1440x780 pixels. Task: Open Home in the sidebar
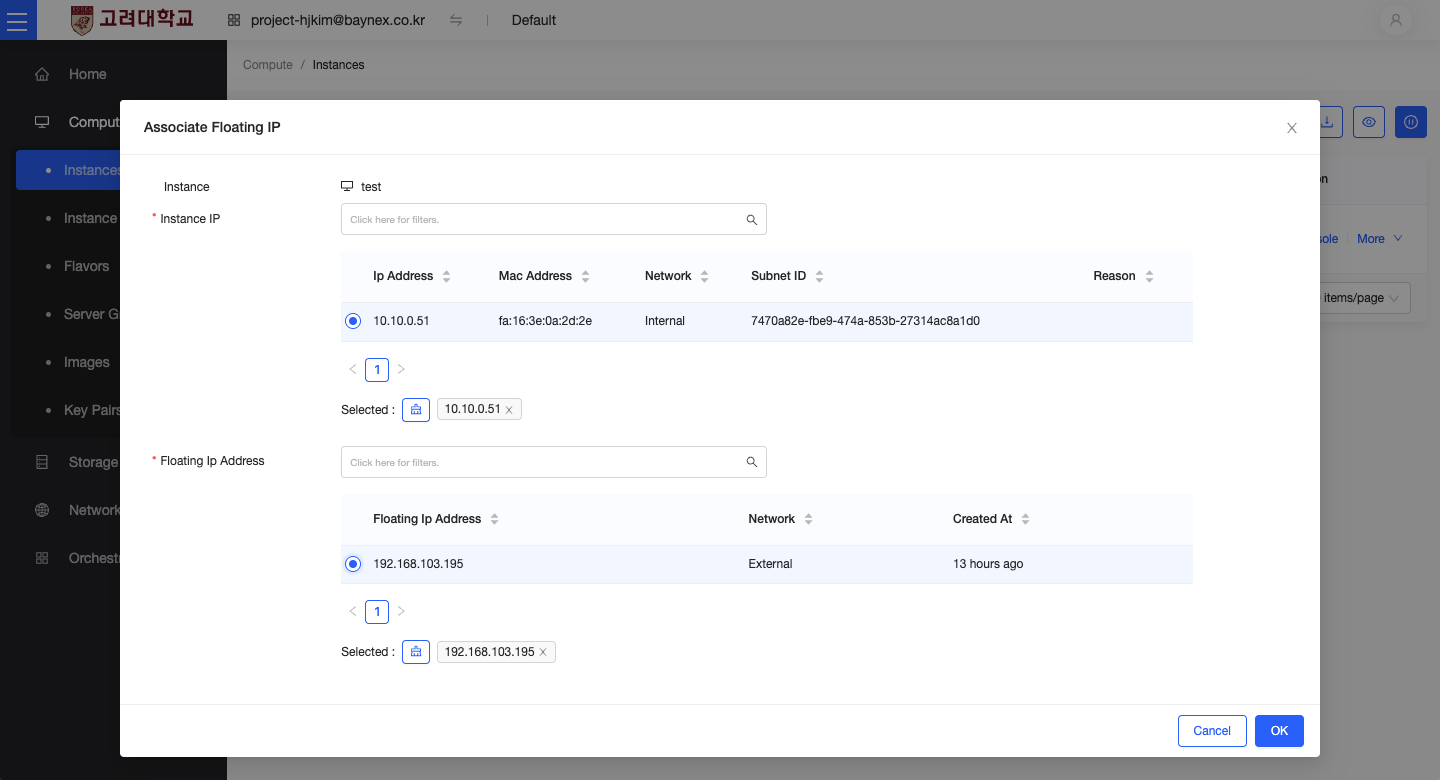87,74
